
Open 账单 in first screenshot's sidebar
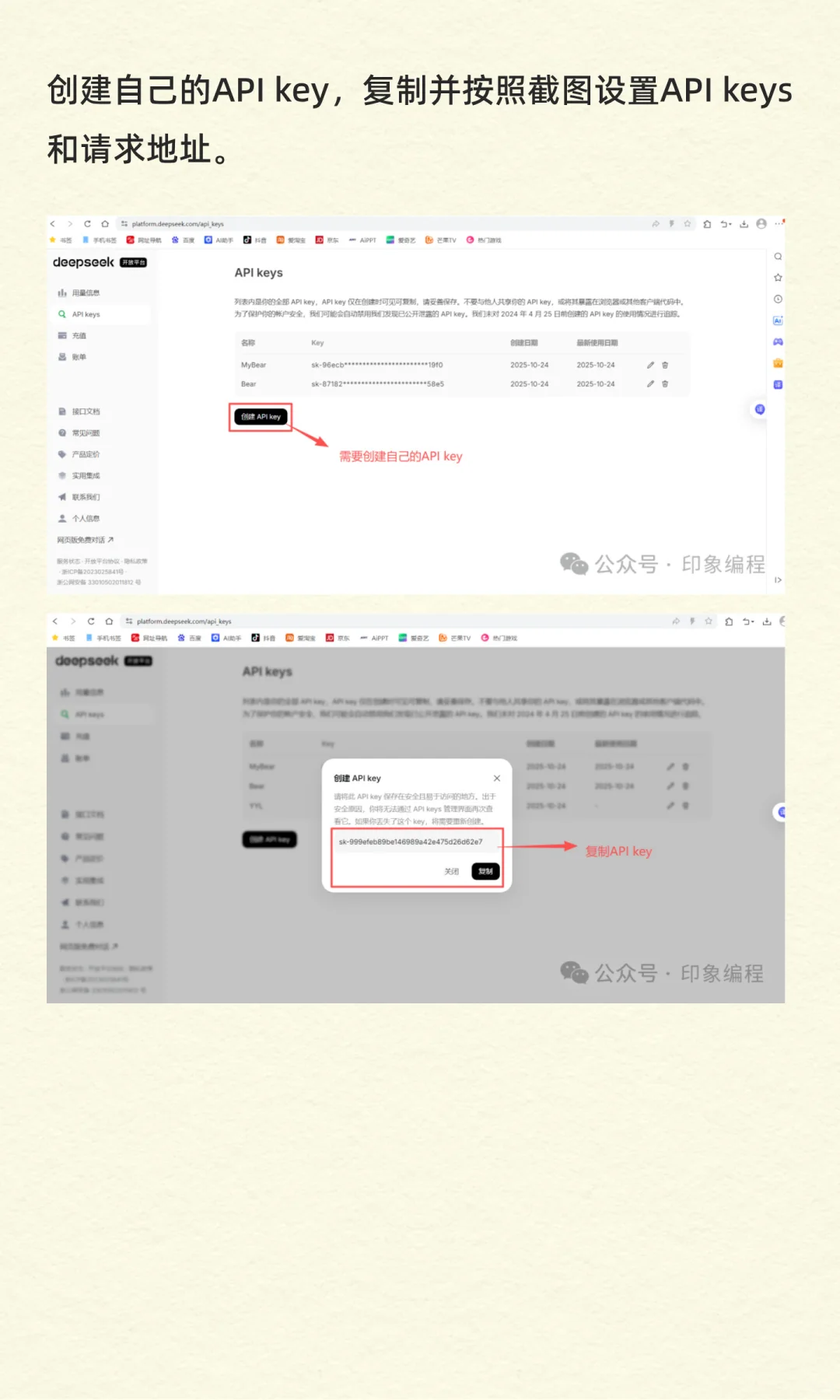[72, 357]
